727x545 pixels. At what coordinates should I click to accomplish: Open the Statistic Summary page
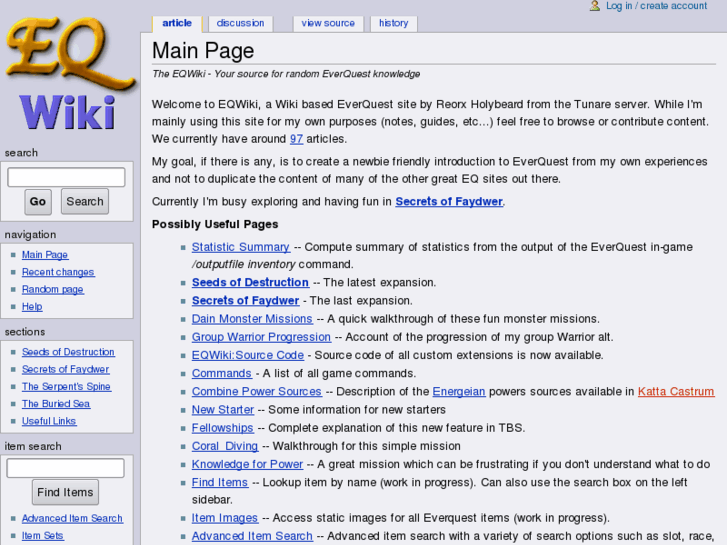tap(241, 247)
